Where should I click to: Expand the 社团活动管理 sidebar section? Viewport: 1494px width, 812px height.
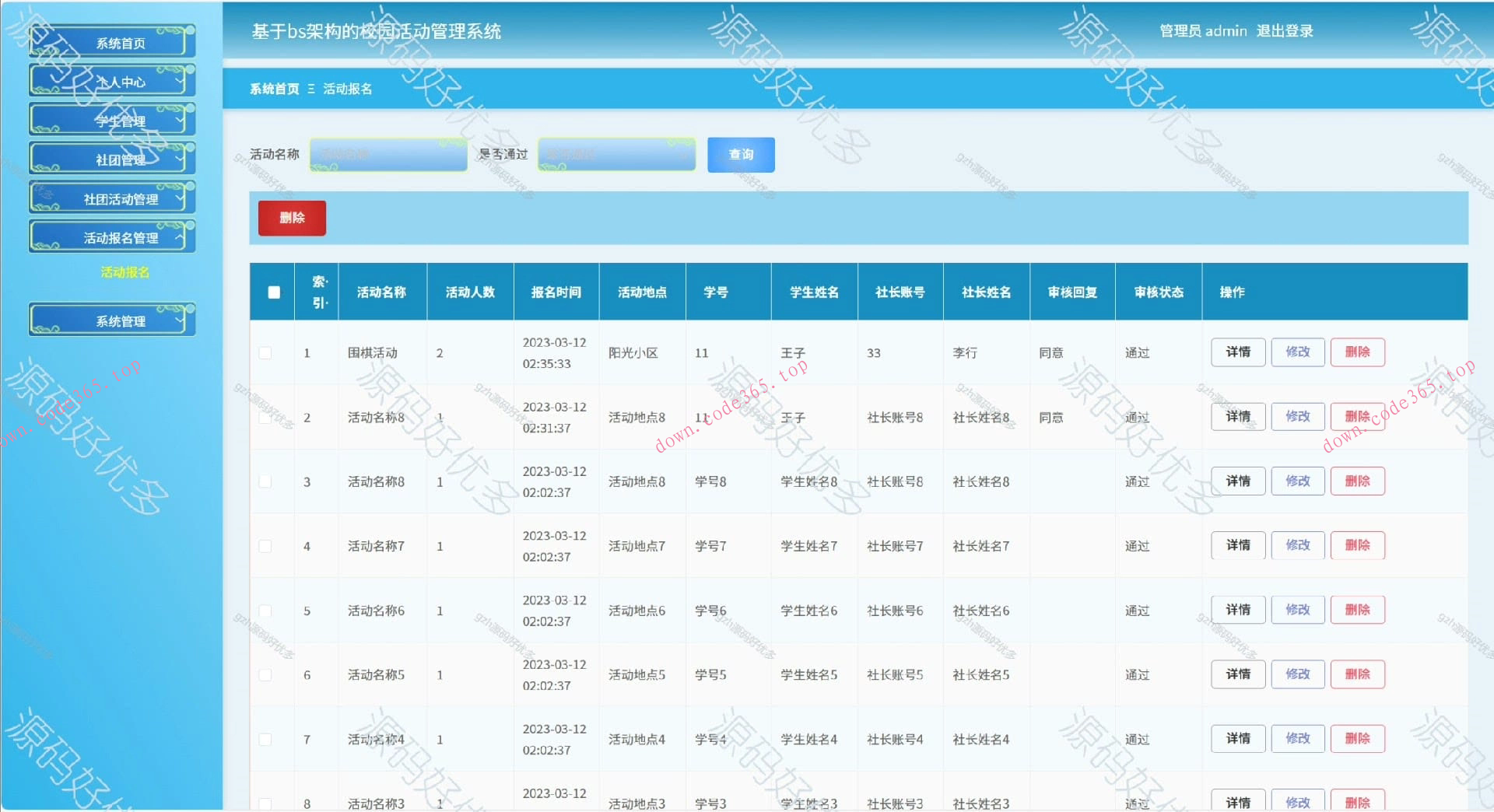tap(112, 198)
